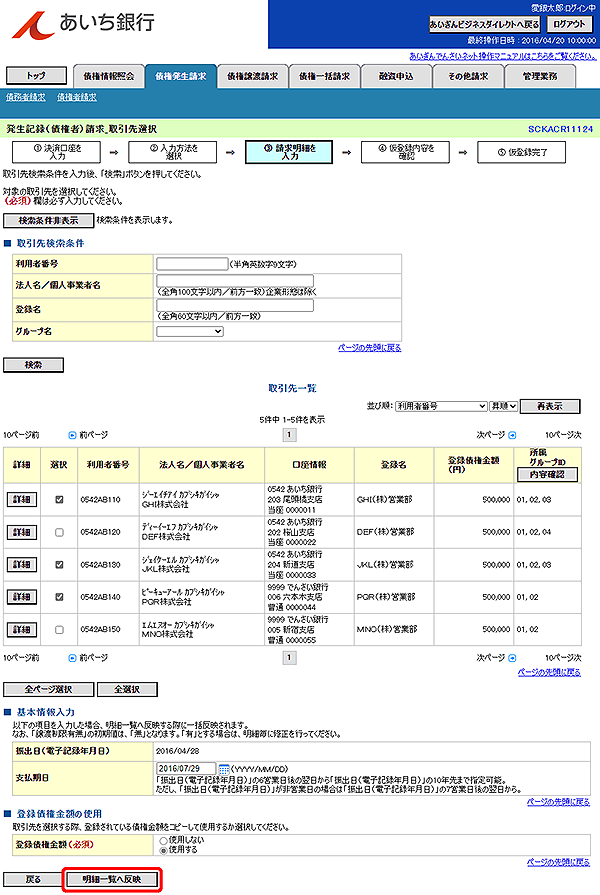Click the 支払期日 date field
The height and width of the screenshot is (895, 600).
click(x=186, y=769)
